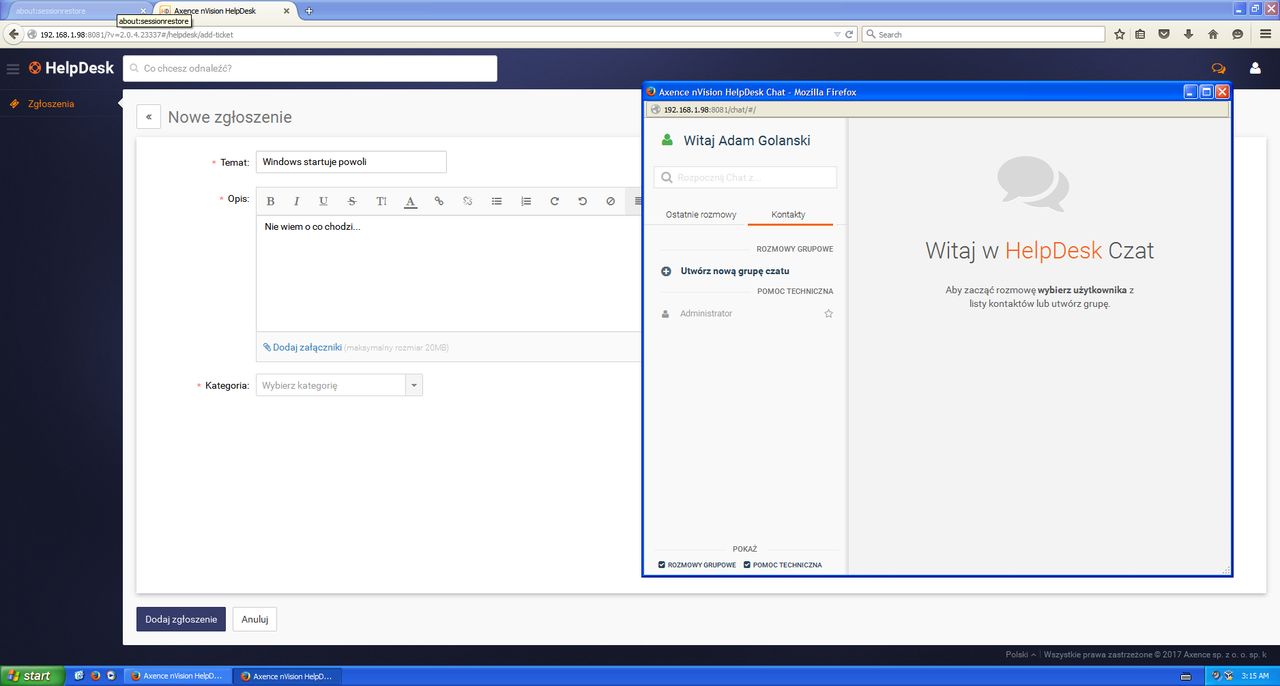Launch Firefox from Quick Launch icon
The height and width of the screenshot is (686, 1280).
[x=96, y=676]
